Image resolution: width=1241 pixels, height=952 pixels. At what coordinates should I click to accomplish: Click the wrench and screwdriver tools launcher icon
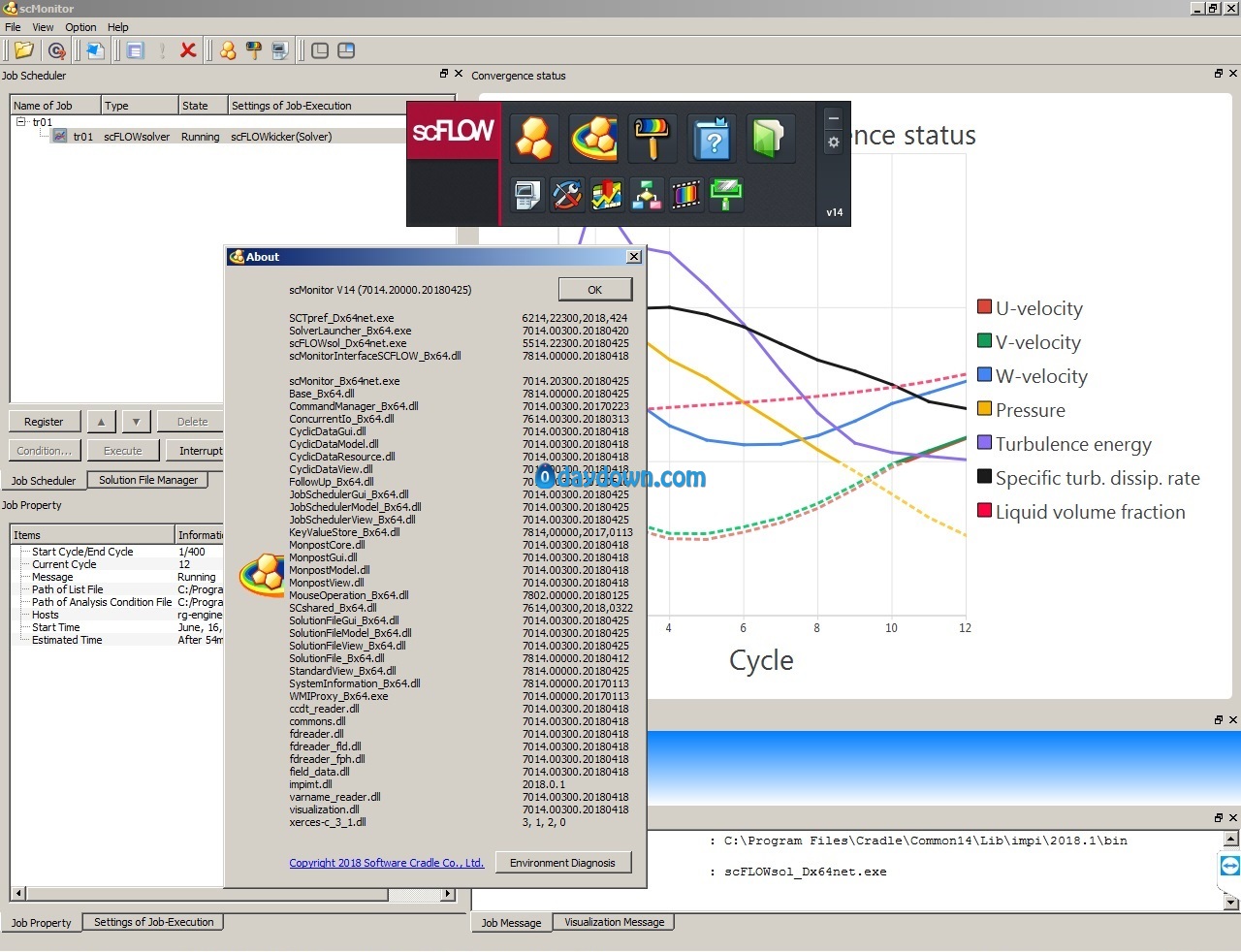point(567,195)
